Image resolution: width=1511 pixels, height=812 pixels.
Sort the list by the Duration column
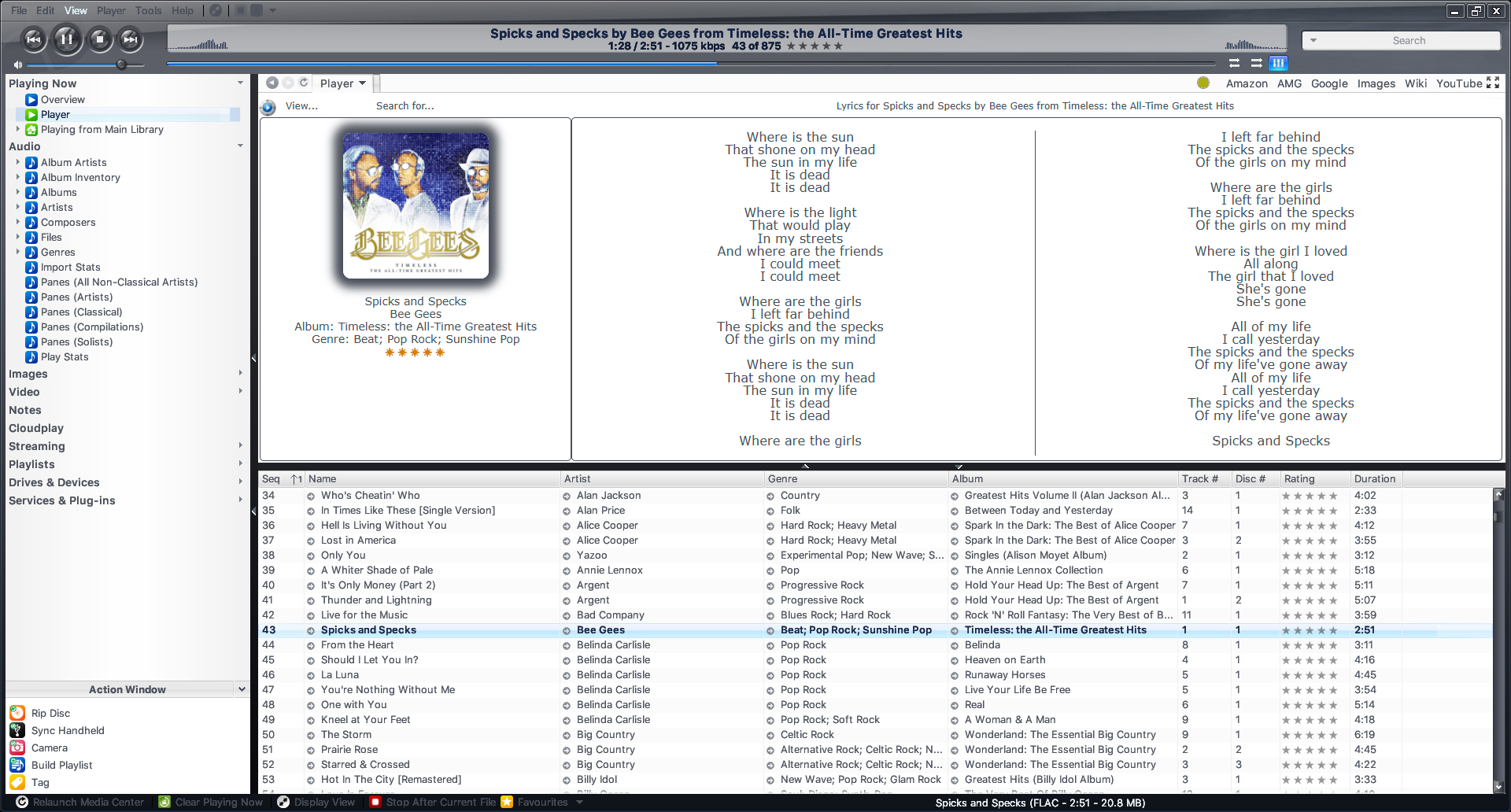coord(1375,478)
